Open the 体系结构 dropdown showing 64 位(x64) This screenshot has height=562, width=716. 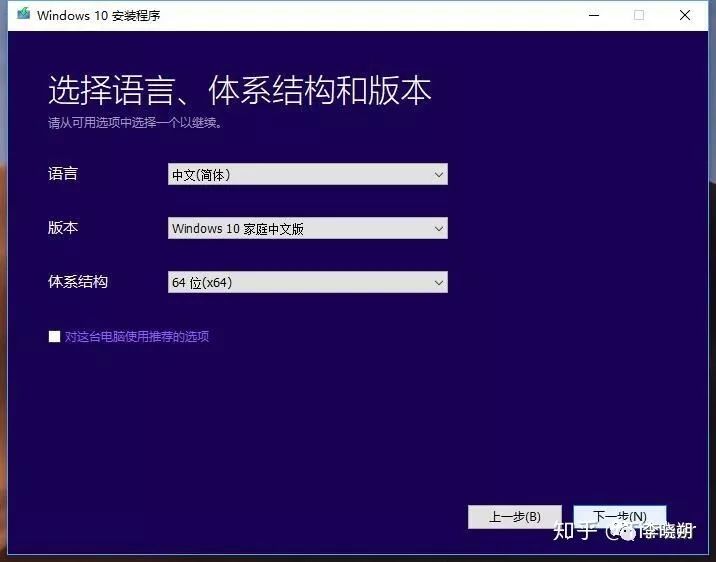(x=308, y=282)
